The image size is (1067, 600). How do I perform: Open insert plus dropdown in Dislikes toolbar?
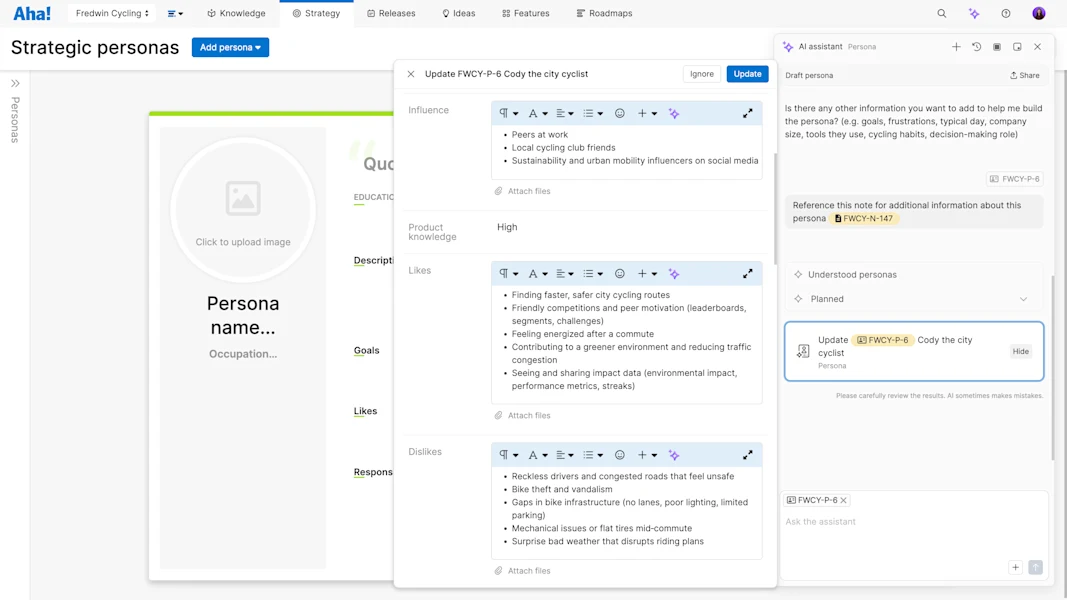pyautogui.click(x=647, y=455)
